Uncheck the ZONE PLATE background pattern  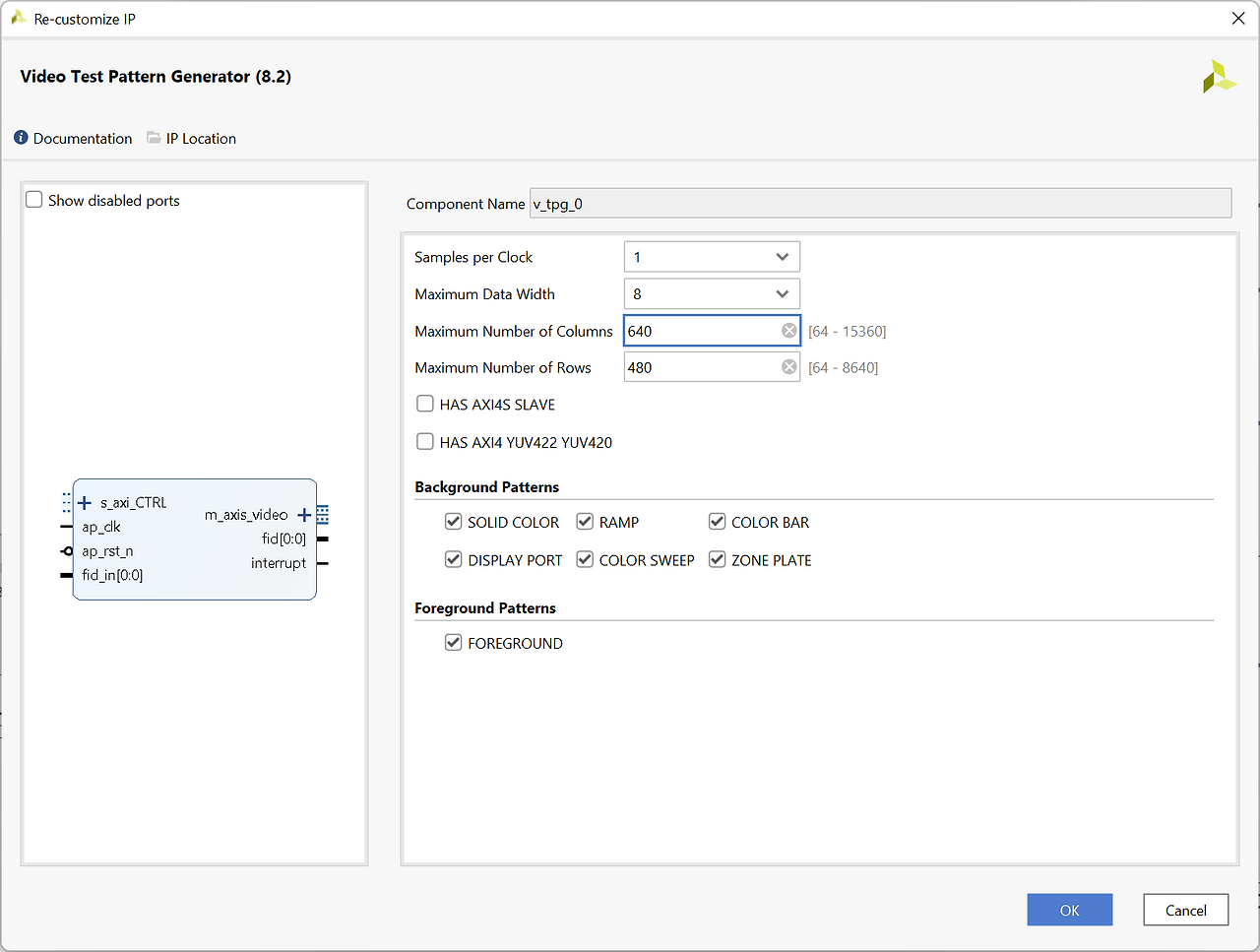pyautogui.click(x=718, y=560)
